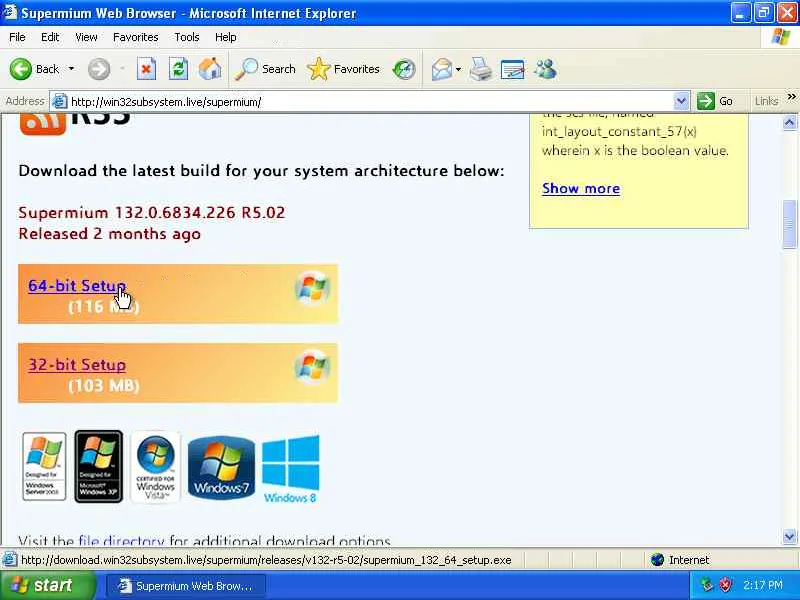Open the Tools menu
The width and height of the screenshot is (800, 600).
point(187,37)
